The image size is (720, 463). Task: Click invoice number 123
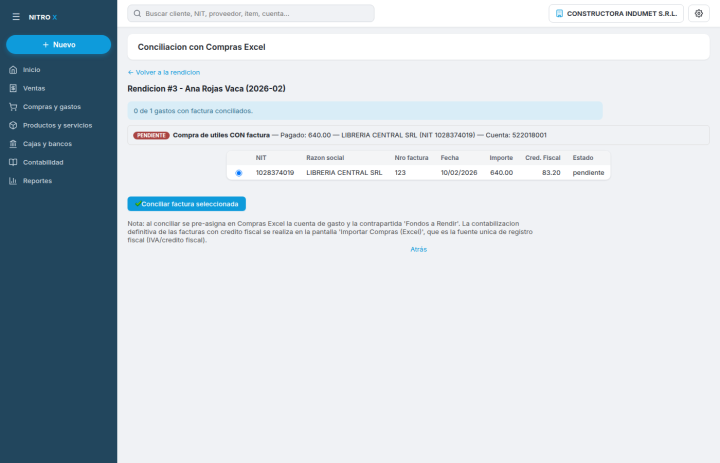tap(400, 173)
